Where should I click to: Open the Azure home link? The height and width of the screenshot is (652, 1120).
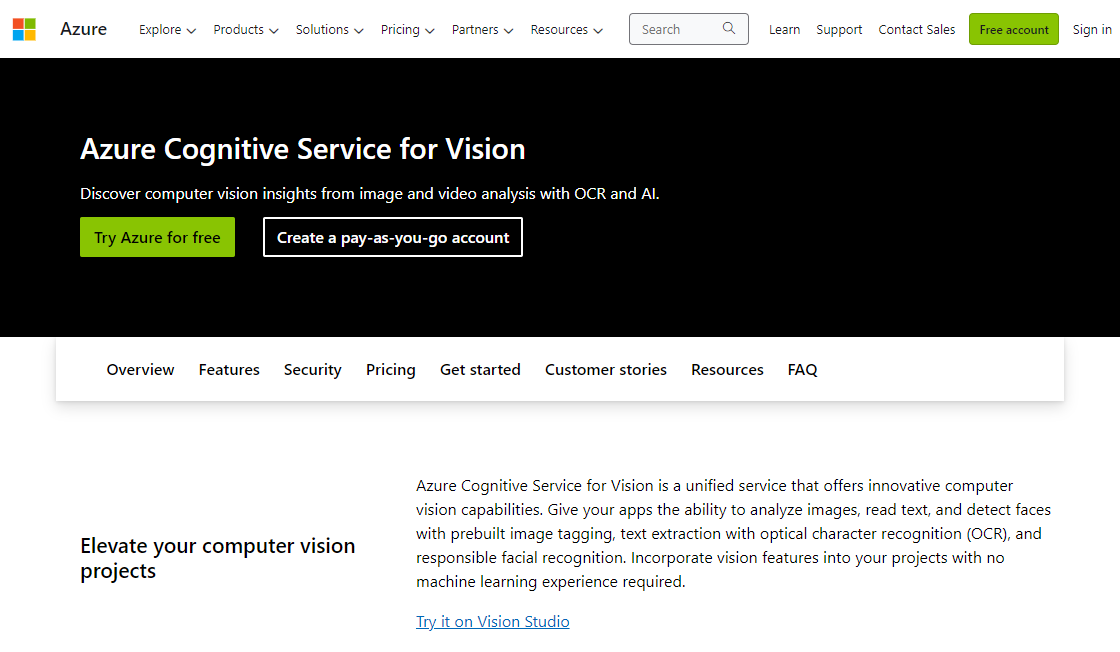(x=83, y=29)
